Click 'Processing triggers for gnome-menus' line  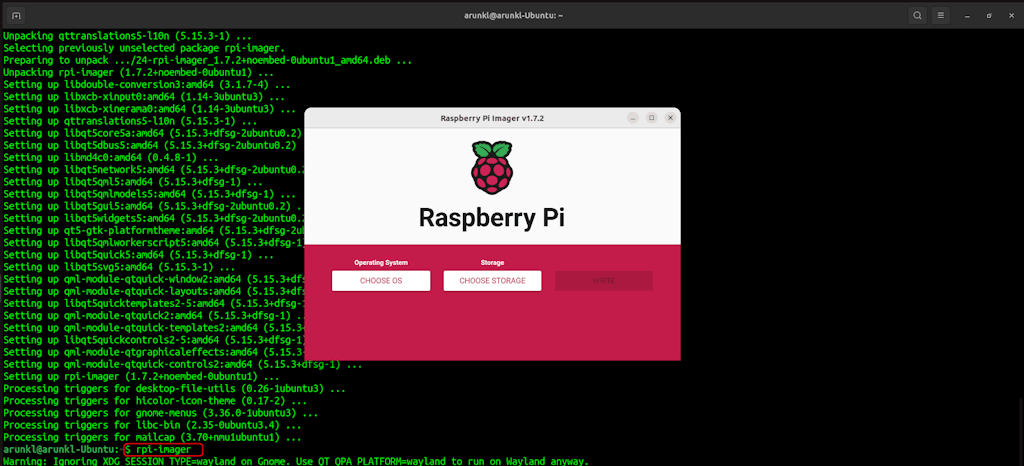pos(161,413)
